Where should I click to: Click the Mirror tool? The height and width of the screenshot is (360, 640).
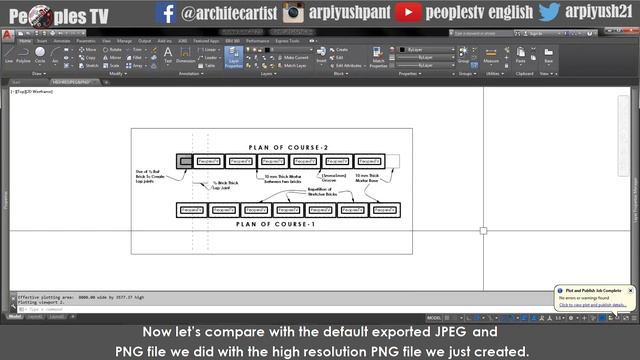pyautogui.click(x=112, y=58)
